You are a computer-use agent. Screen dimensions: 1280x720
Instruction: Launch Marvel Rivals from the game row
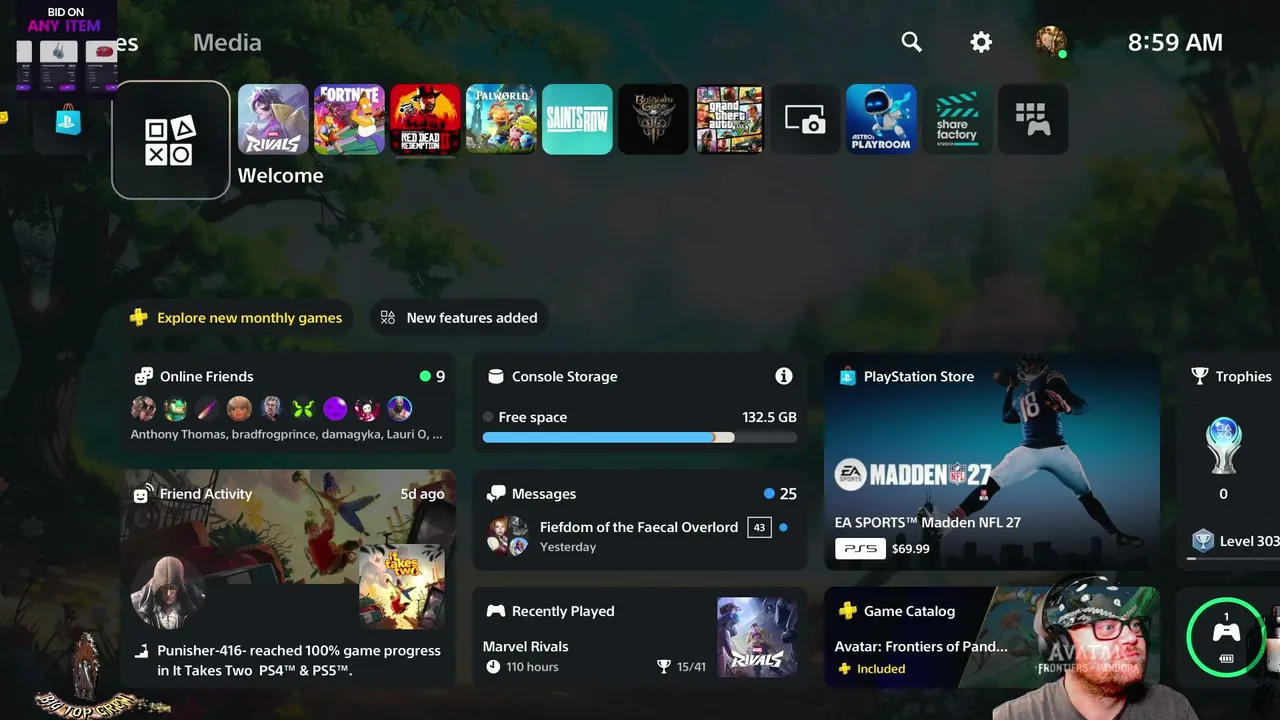click(x=273, y=119)
